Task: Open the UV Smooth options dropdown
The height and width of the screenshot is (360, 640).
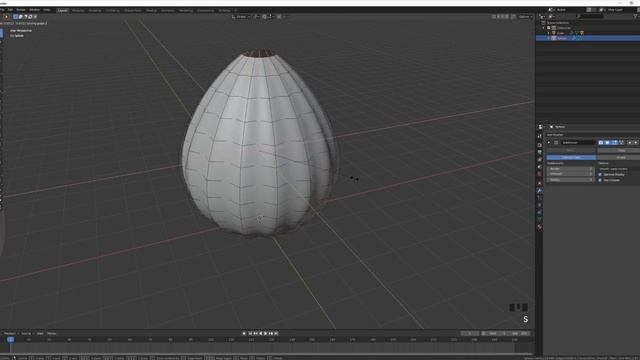Action: 619,169
